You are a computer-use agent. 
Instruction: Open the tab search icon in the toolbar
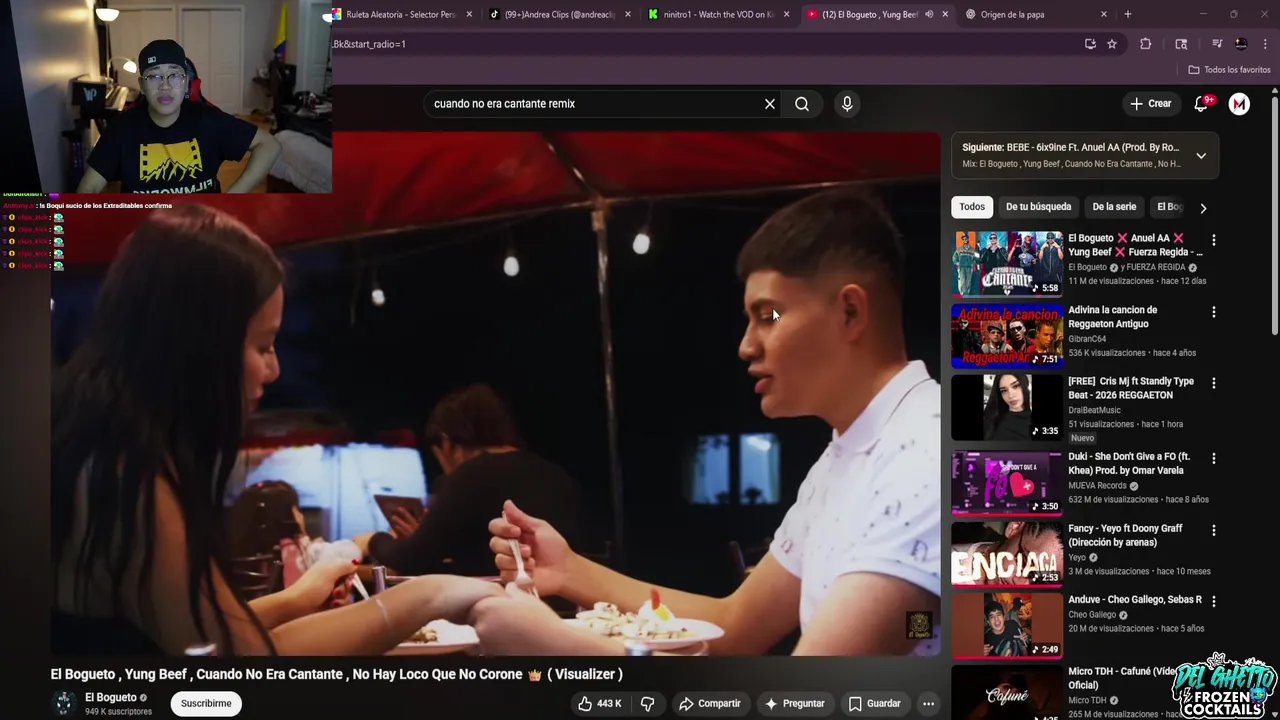point(1181,44)
